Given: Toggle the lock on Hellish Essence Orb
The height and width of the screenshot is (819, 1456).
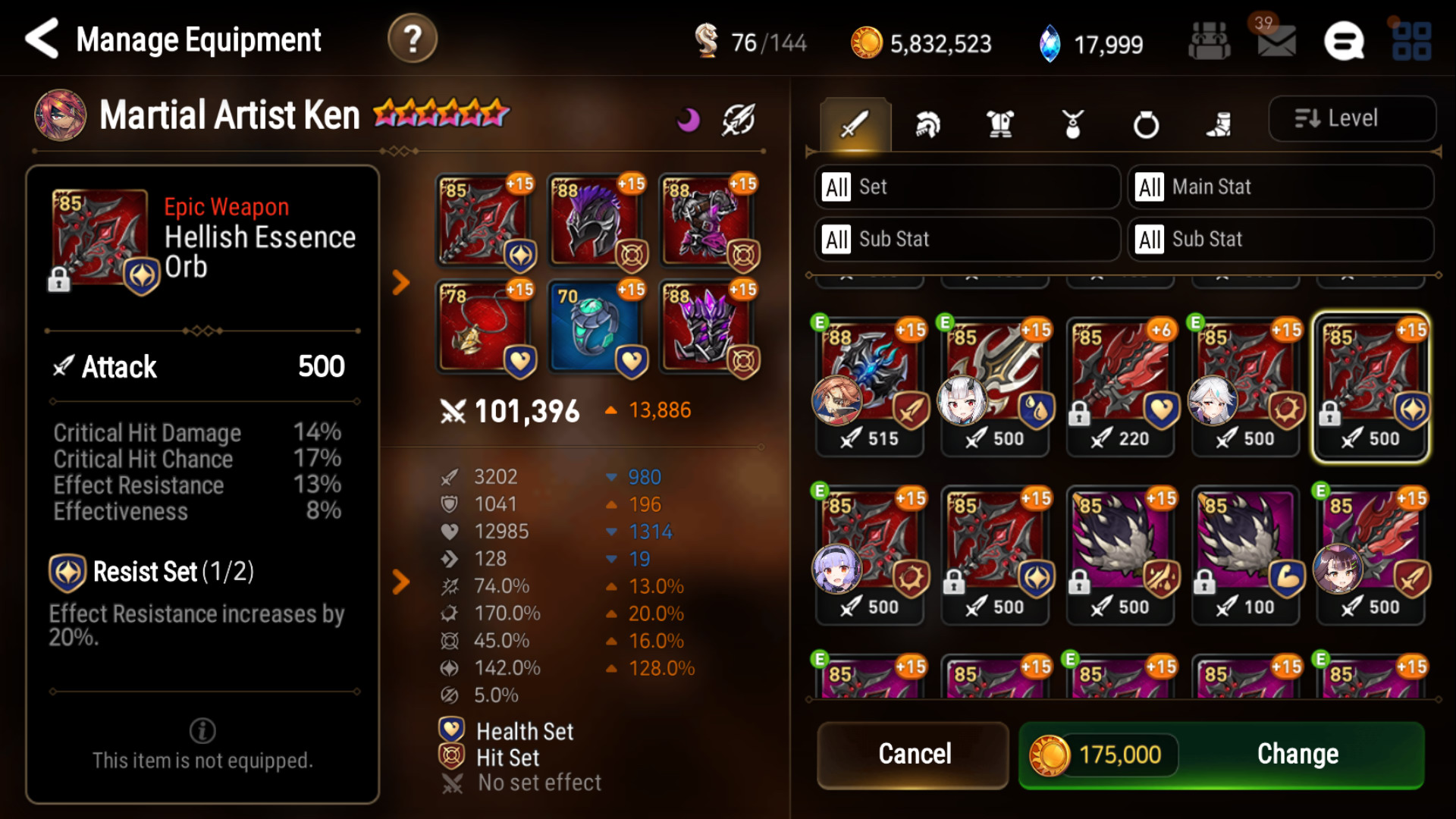Looking at the screenshot, I should pyautogui.click(x=58, y=280).
